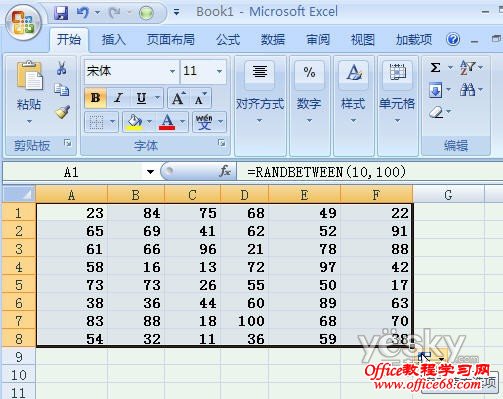Expand the 对齐方式 group dropdown
Image resolution: width=503 pixels, height=399 pixels.
(259, 121)
